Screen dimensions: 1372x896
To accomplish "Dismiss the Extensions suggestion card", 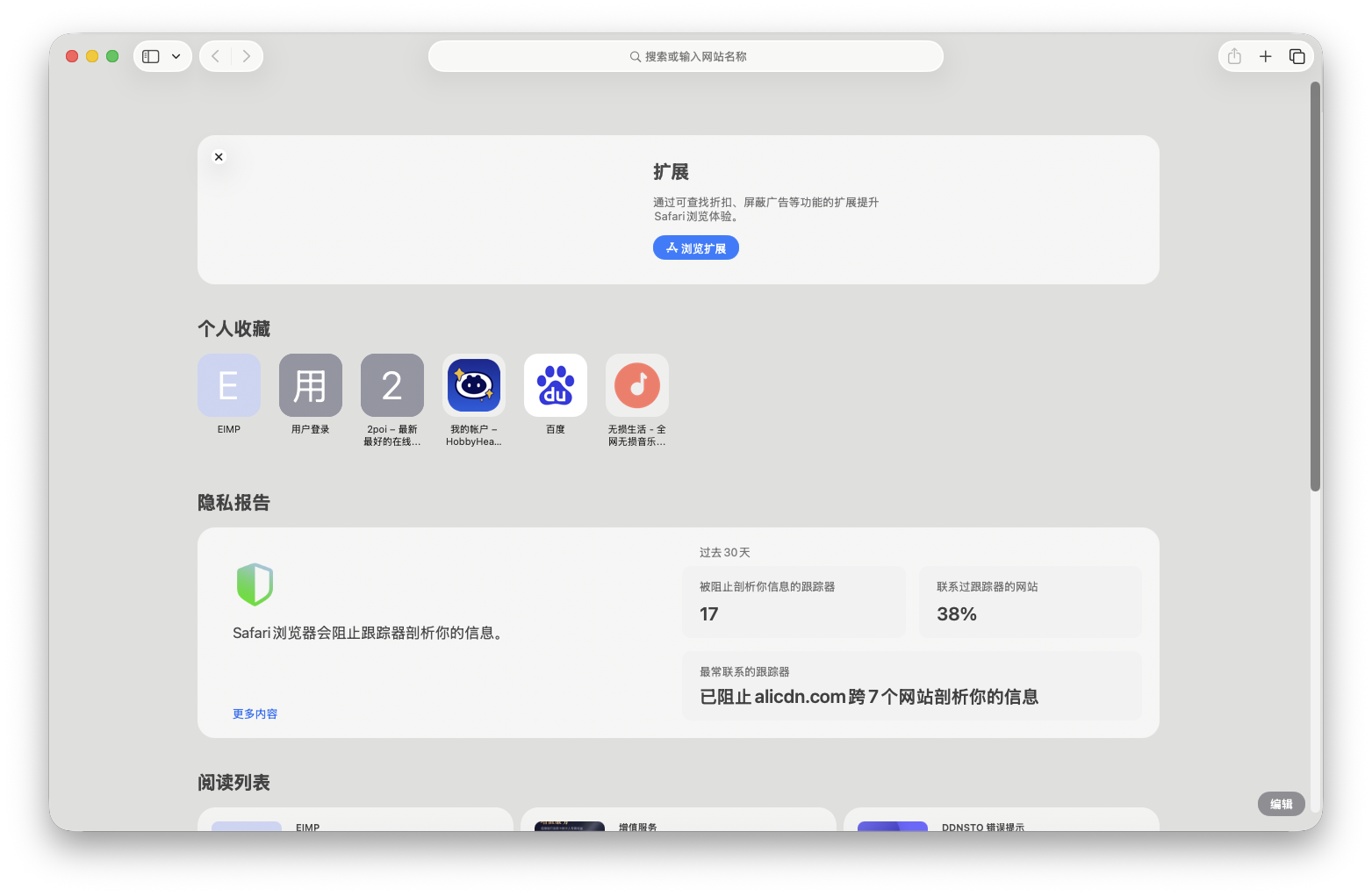I will [x=219, y=157].
